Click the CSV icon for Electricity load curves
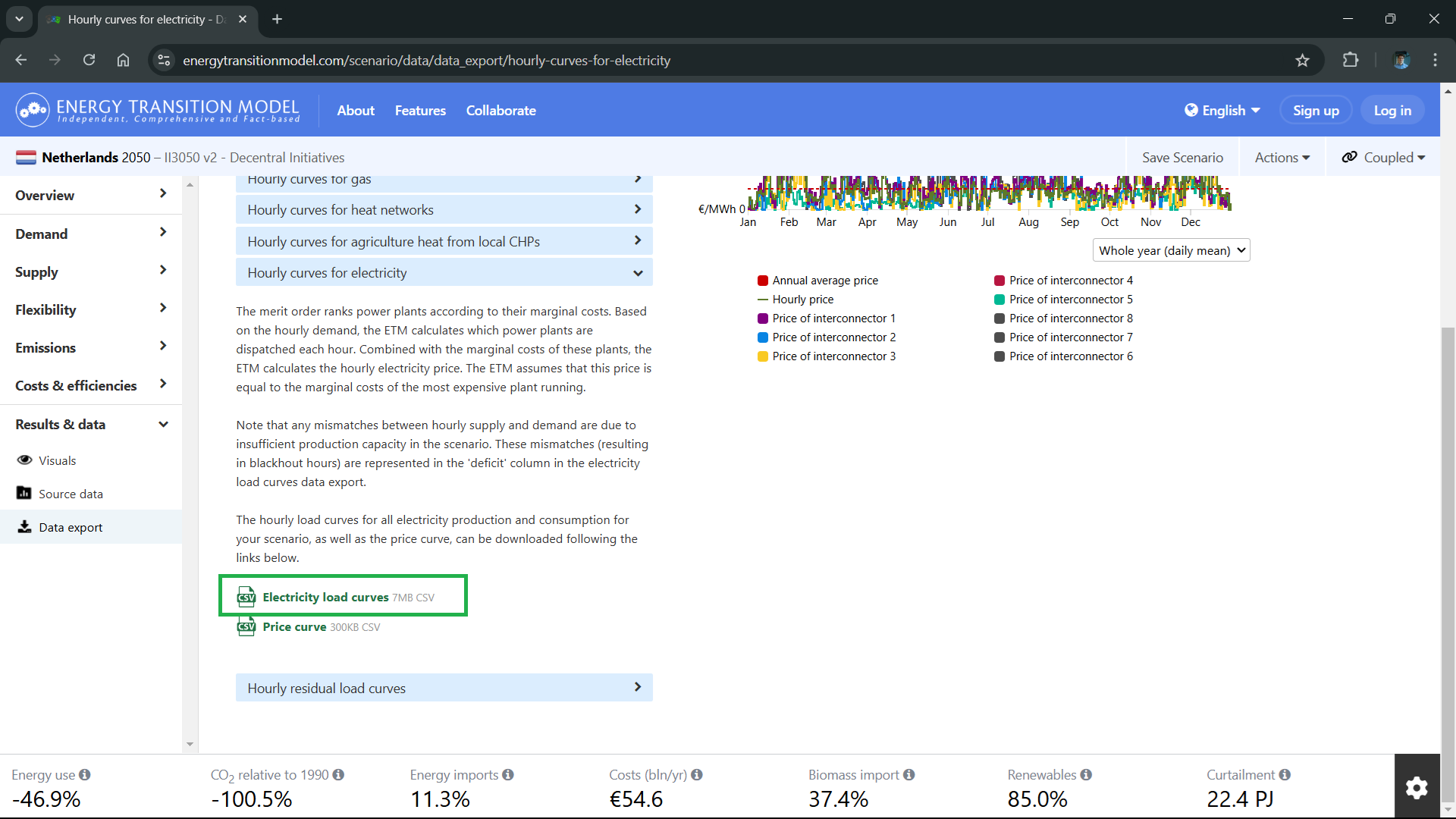Image resolution: width=1456 pixels, height=819 pixels. coord(246,597)
